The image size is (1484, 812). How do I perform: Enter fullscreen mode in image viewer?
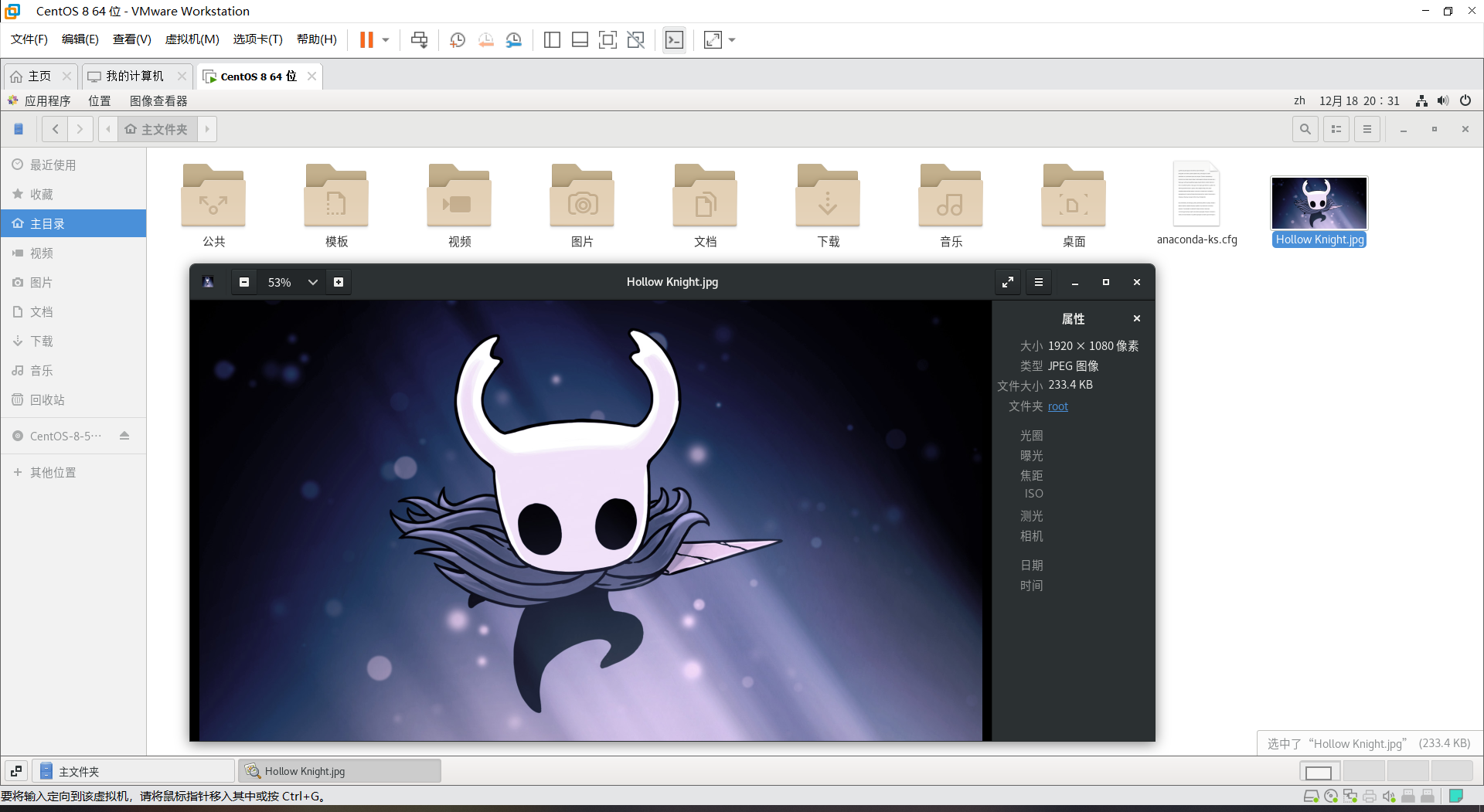(x=1008, y=282)
